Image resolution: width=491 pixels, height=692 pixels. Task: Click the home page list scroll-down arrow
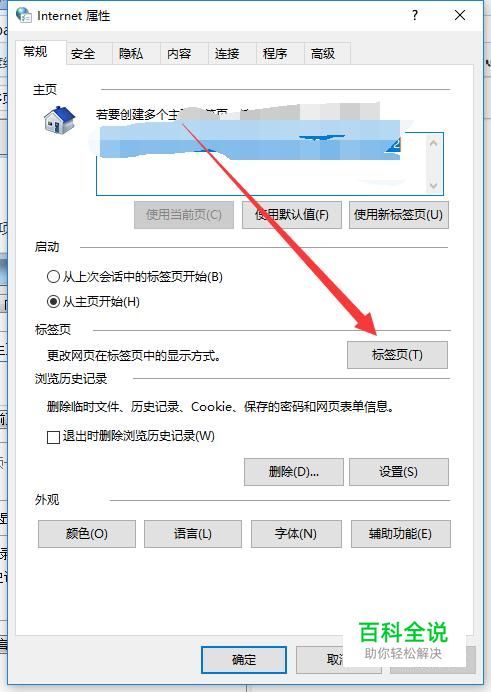433,185
